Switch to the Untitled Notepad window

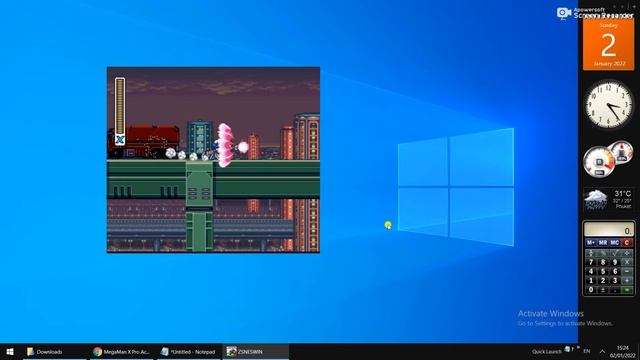click(x=189, y=351)
